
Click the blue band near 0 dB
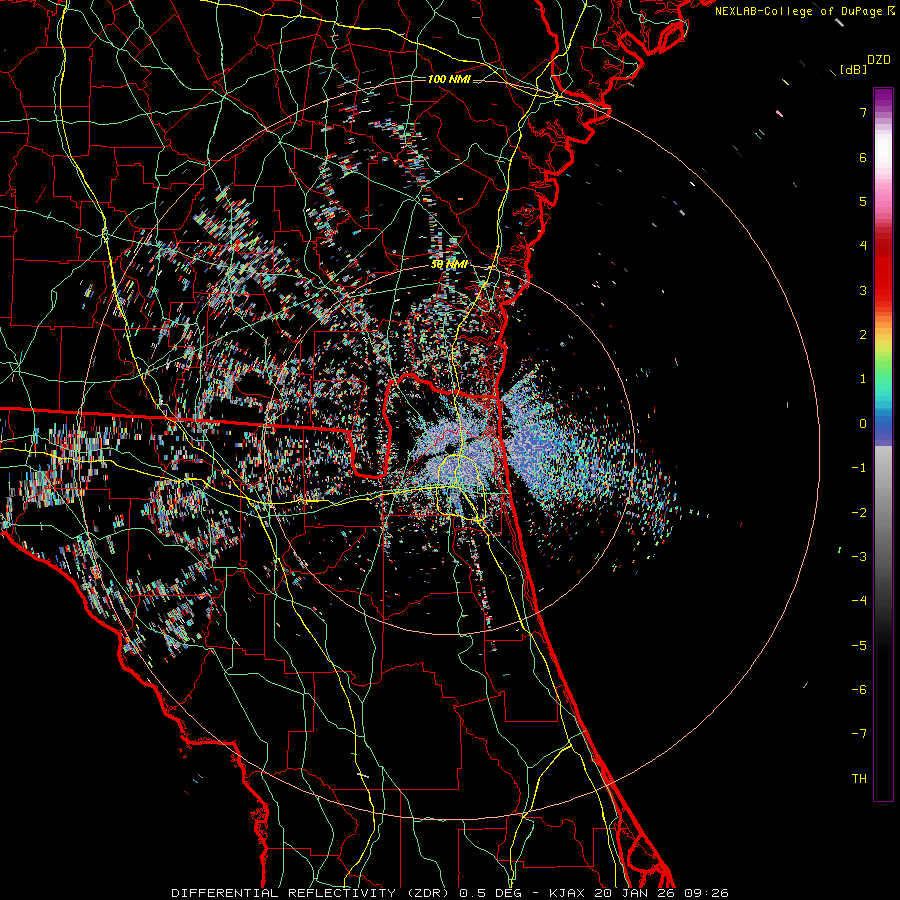[x=883, y=428]
